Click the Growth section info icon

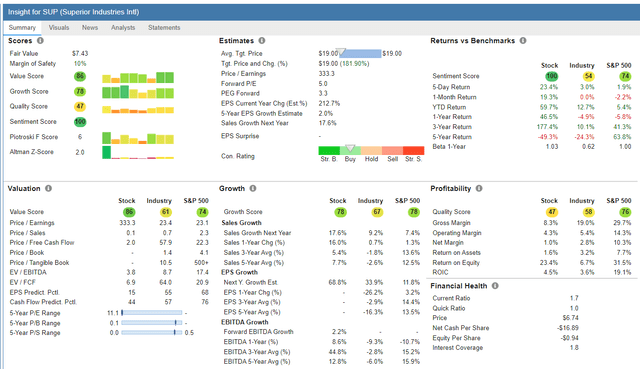coord(253,188)
